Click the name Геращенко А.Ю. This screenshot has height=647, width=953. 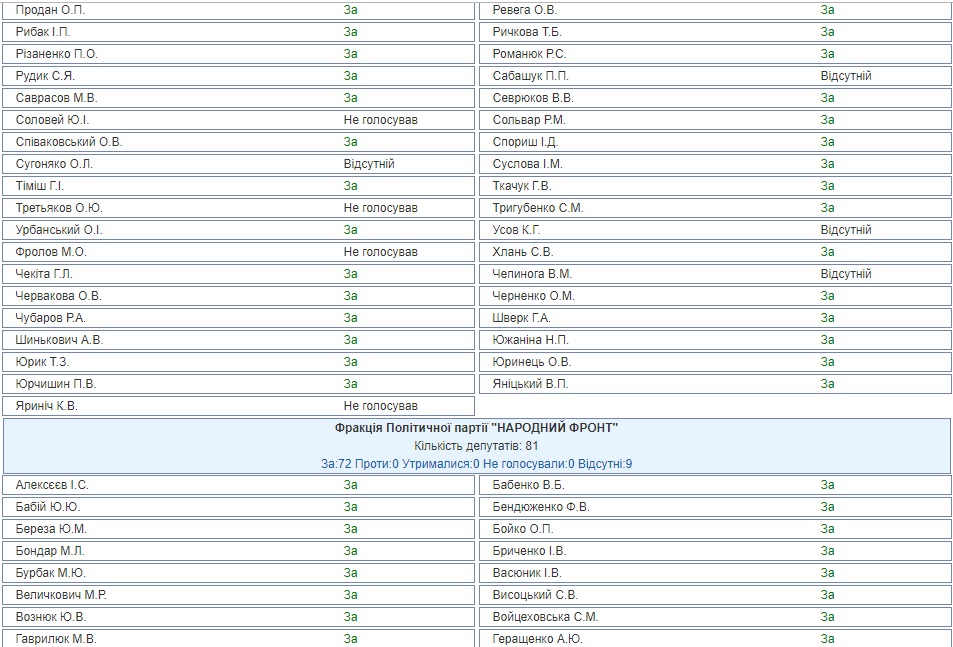537,639
